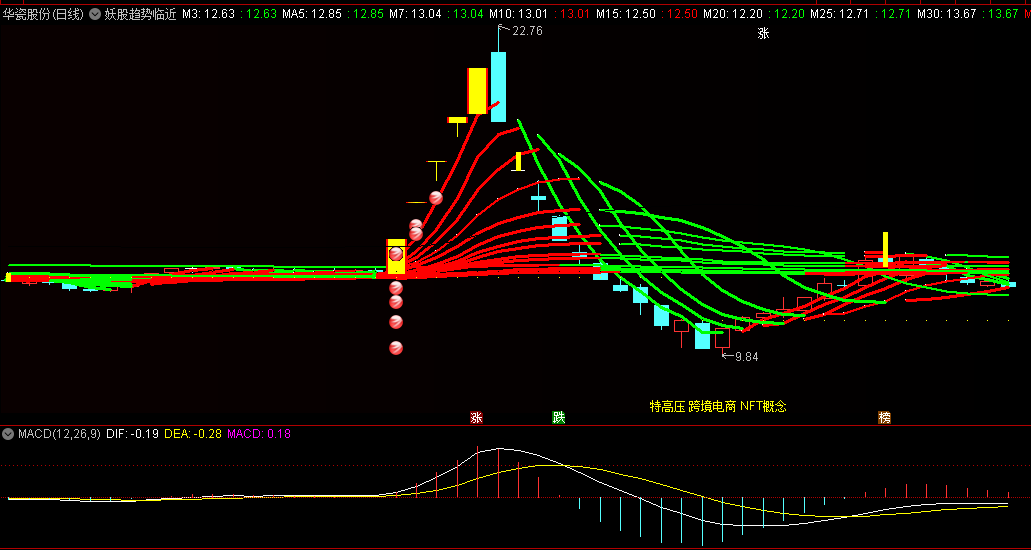Click the 跨境电商 concept tag

pyautogui.click(x=712, y=406)
